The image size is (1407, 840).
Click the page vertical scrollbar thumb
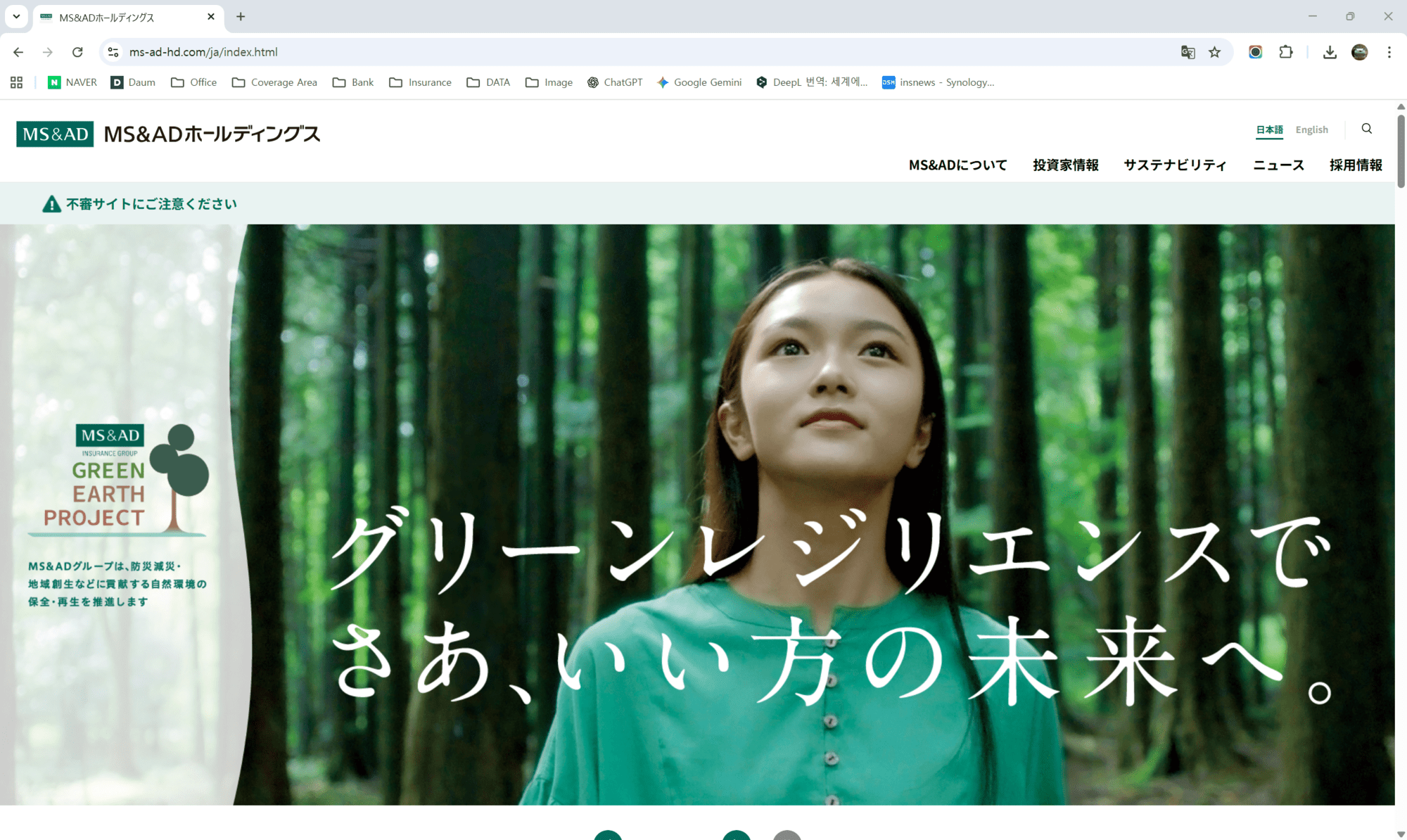pyautogui.click(x=1401, y=151)
